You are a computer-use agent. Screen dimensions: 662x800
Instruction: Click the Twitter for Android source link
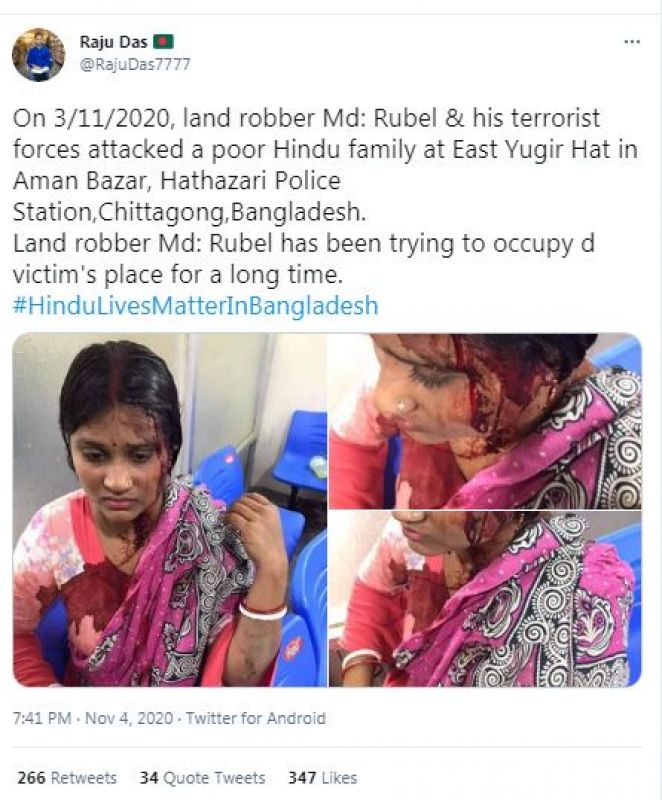(x=256, y=718)
